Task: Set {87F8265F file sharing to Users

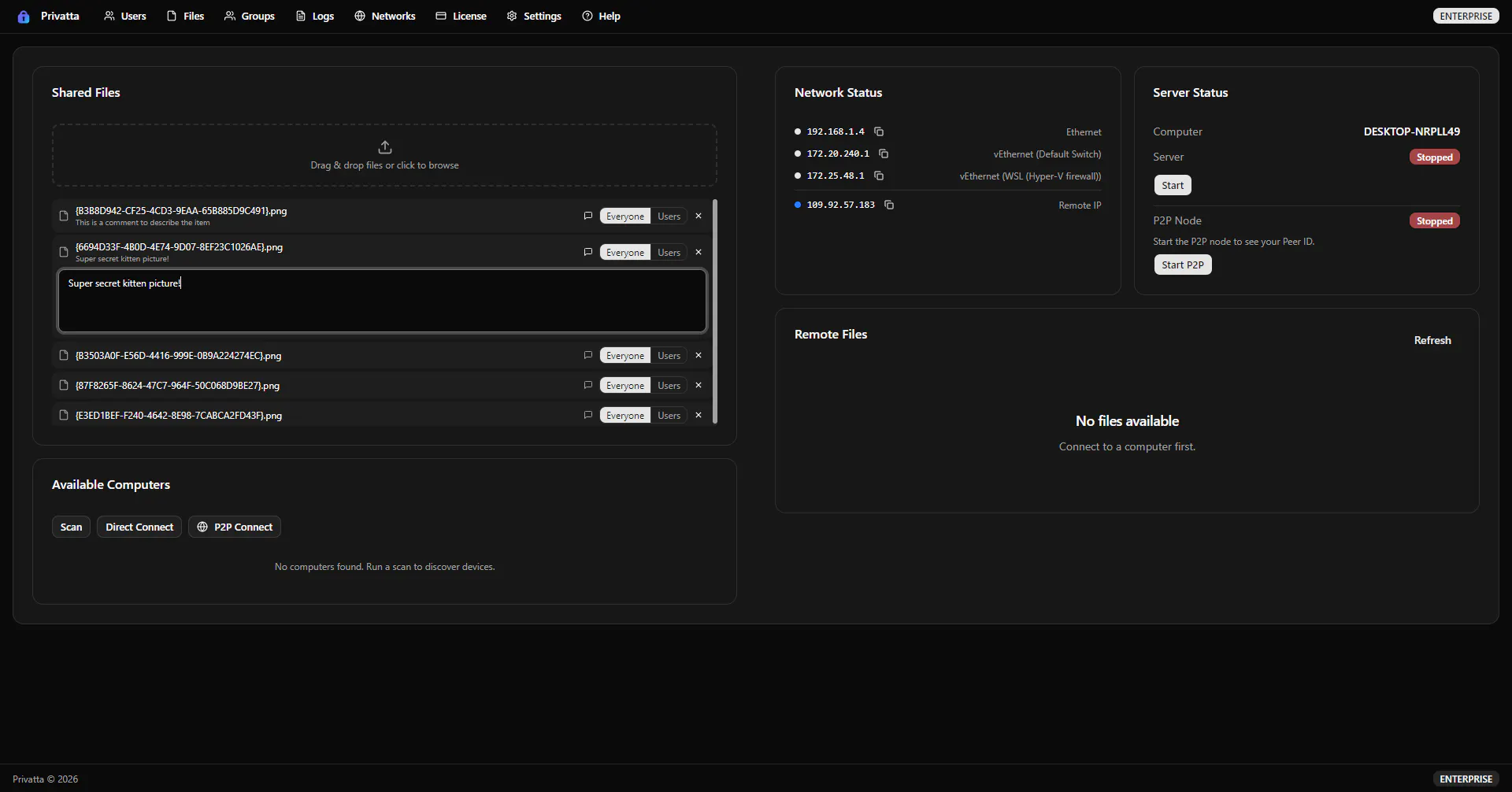Action: pyautogui.click(x=669, y=385)
